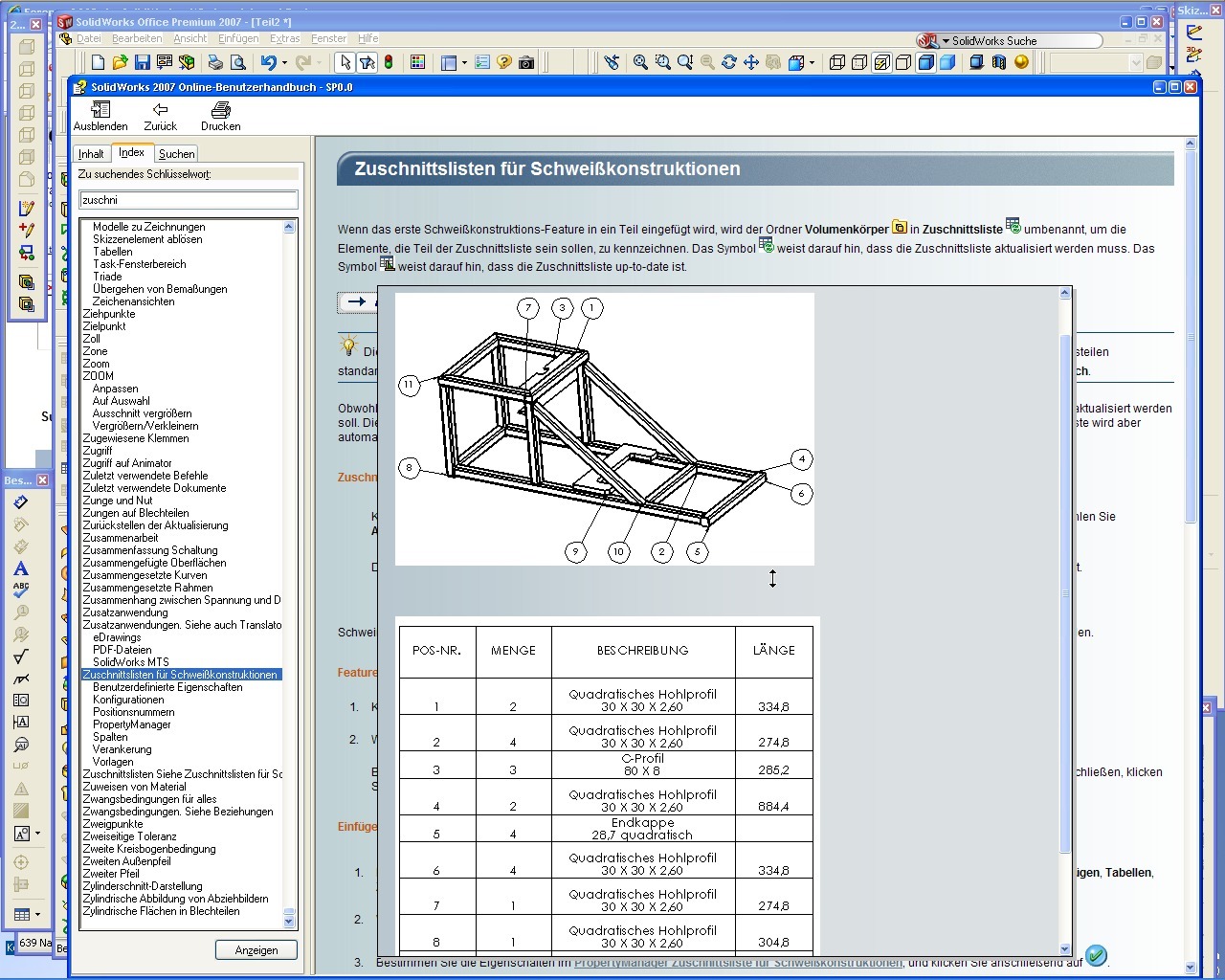Viewport: 1225px width, 980px height.
Task: Click the Zurück back arrow icon
Action: [160, 110]
